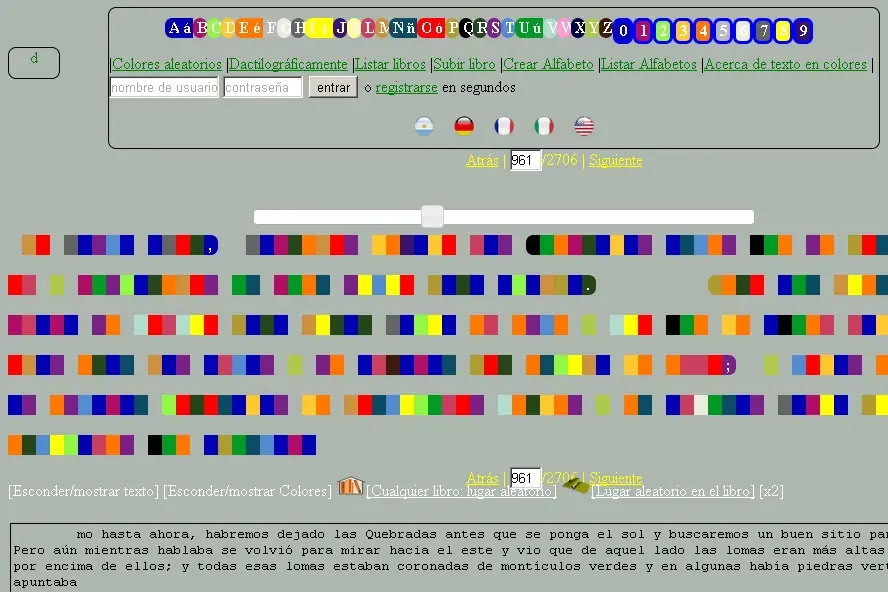Click the bottom page number box showing 961

pyautogui.click(x=525, y=478)
